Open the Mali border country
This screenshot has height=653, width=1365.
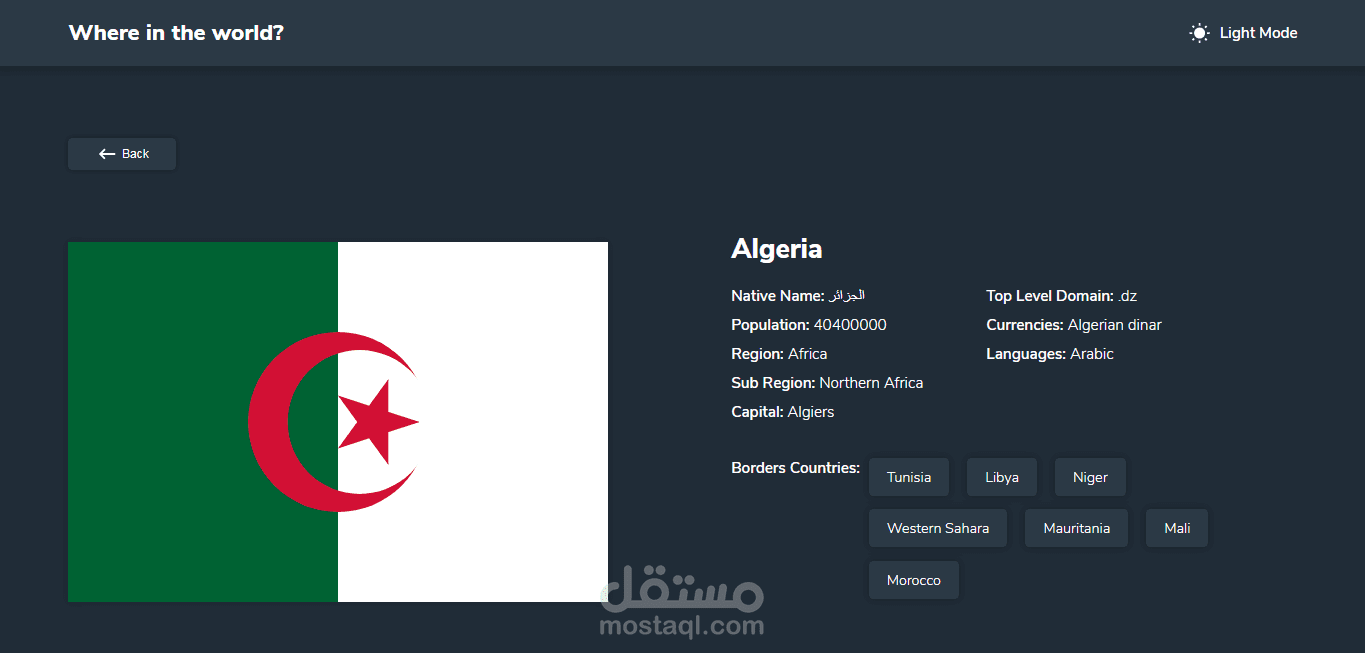coord(1177,528)
